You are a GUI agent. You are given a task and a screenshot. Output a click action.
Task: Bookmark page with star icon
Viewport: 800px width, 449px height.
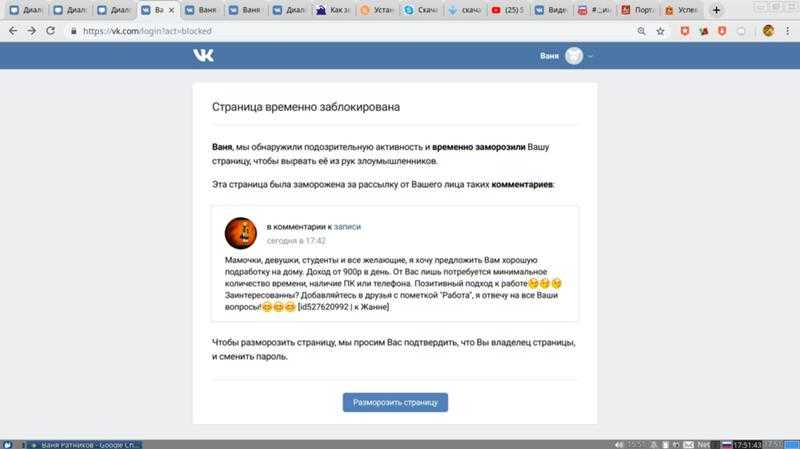pyautogui.click(x=660, y=31)
